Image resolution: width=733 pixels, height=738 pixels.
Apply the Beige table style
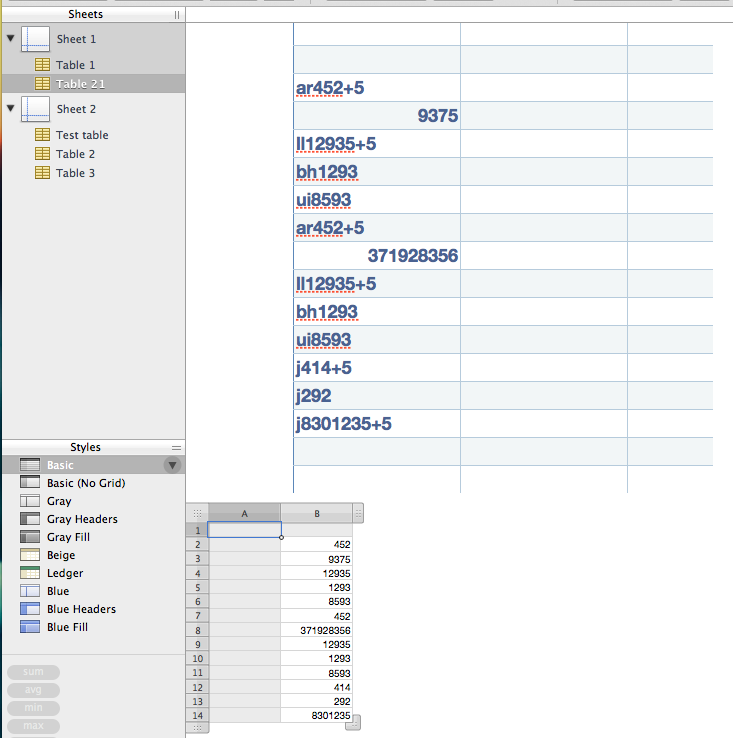click(x=94, y=555)
